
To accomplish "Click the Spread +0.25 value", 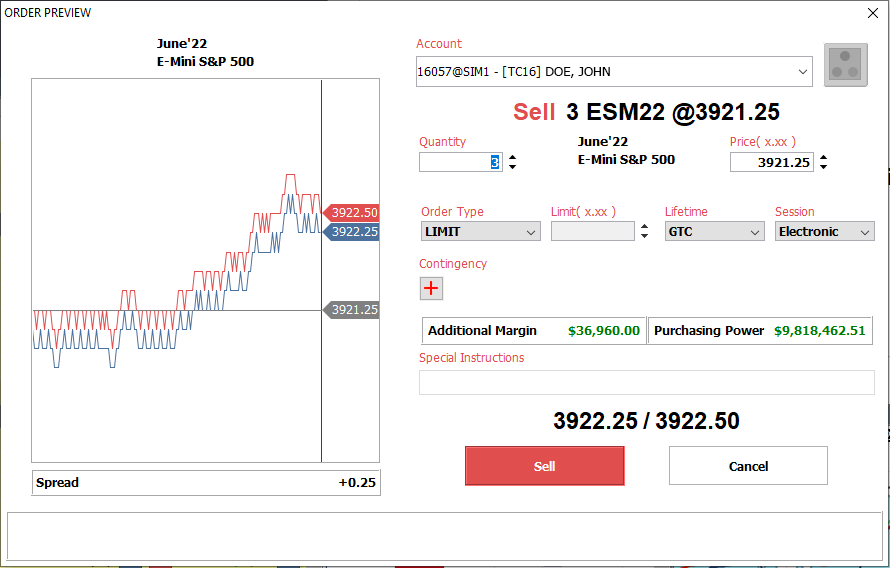I will (357, 483).
